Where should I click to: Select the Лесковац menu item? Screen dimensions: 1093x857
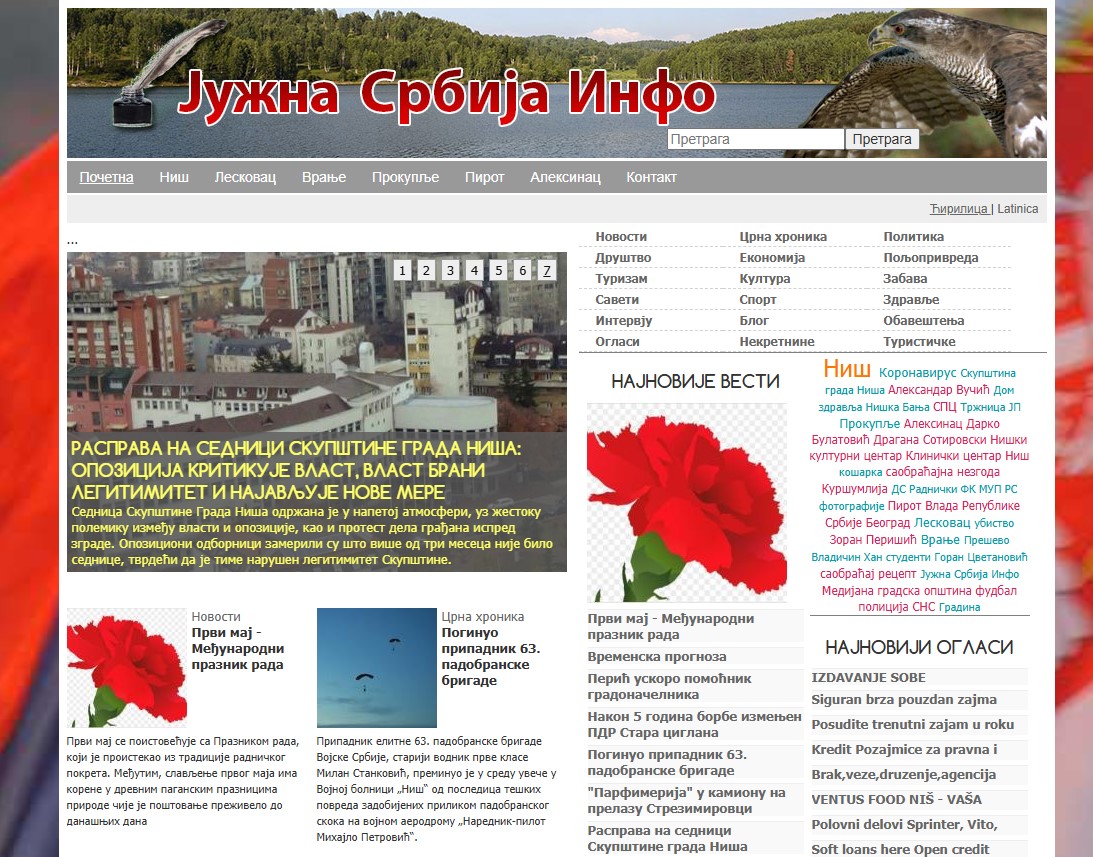(245, 177)
